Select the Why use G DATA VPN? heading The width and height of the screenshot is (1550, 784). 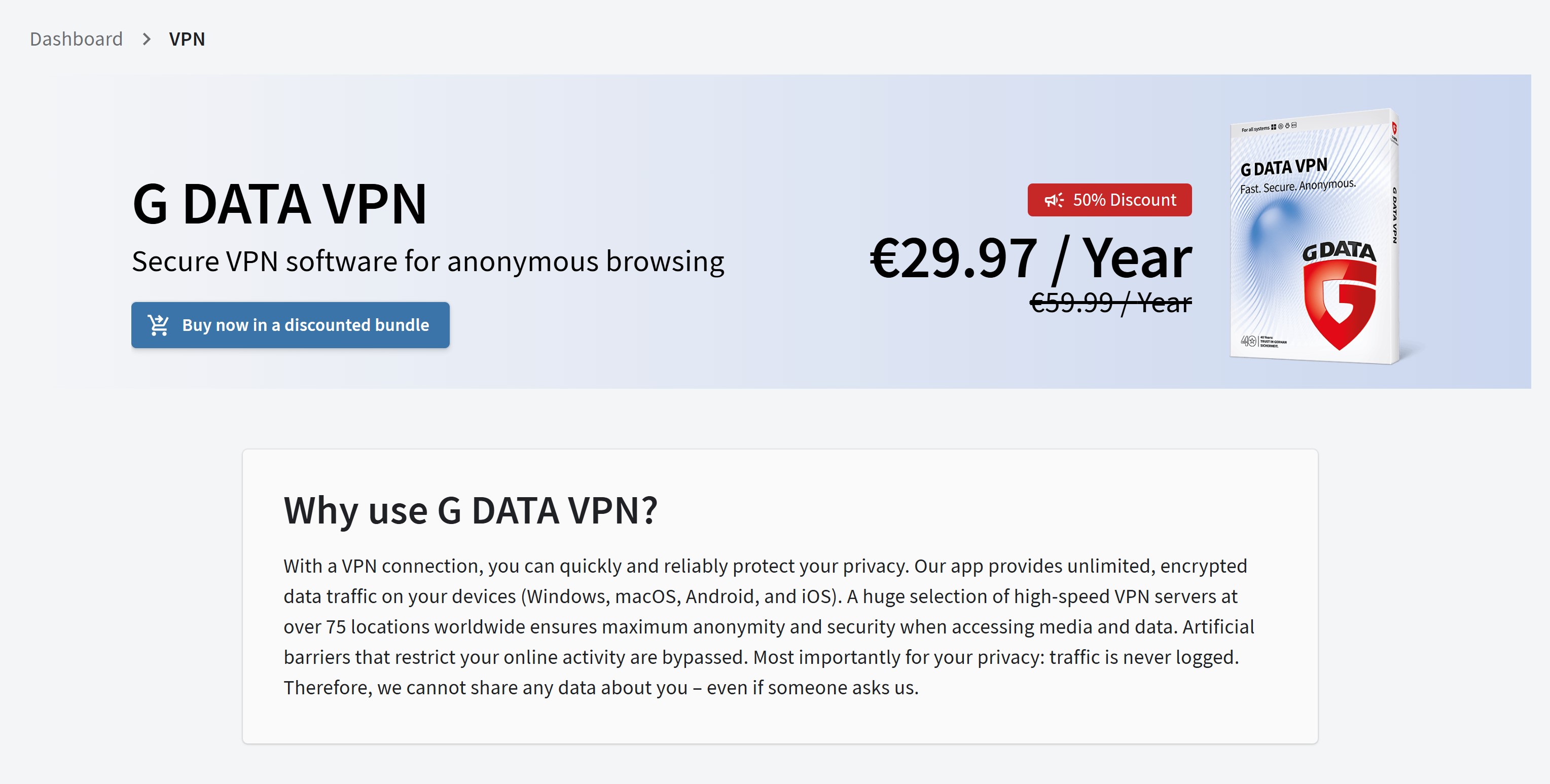point(471,510)
